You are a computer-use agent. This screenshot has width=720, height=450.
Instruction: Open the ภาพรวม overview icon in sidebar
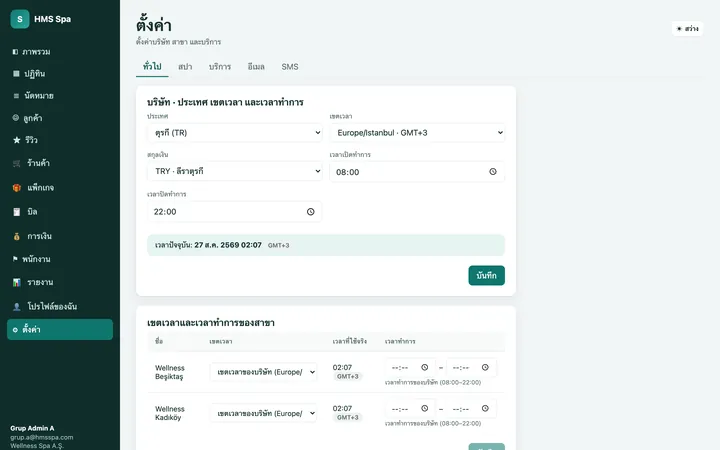[x=15, y=52]
